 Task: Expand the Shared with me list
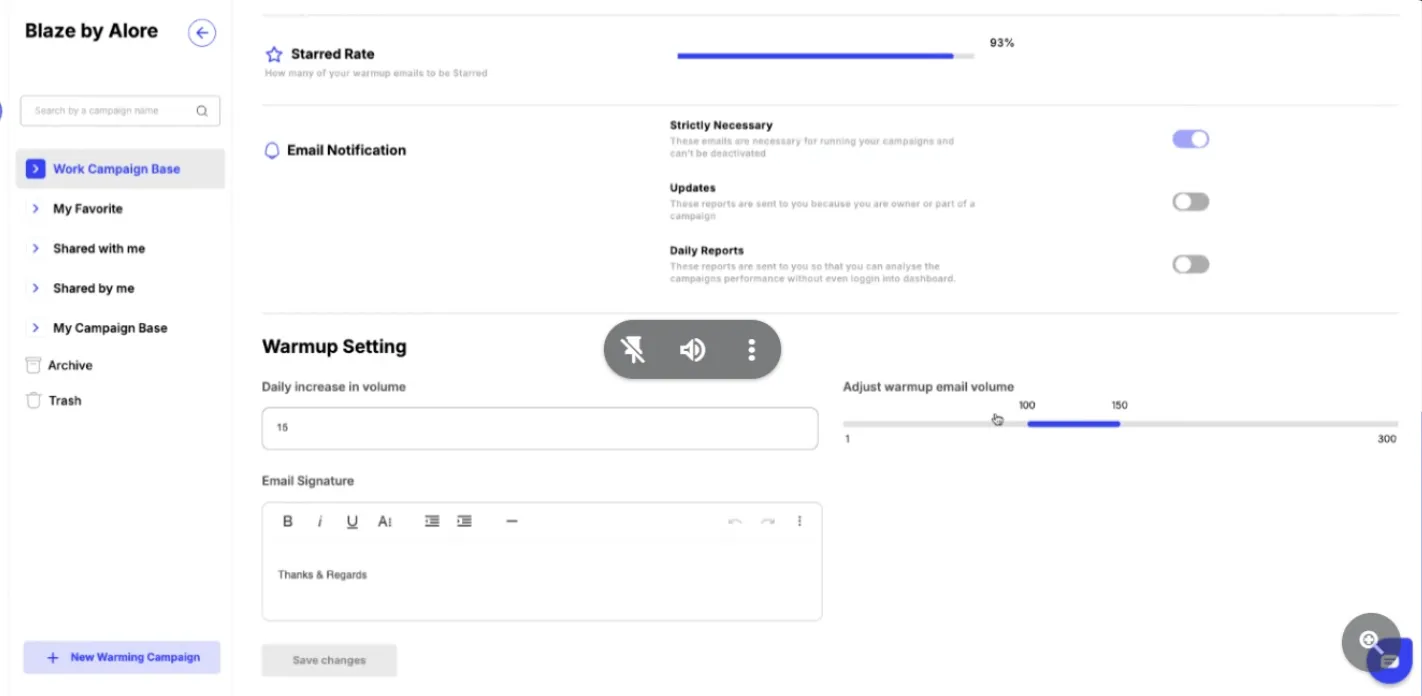coord(36,248)
